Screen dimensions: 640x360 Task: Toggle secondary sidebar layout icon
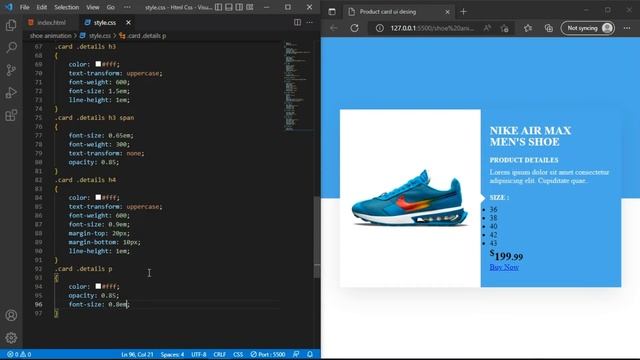click(239, 7)
